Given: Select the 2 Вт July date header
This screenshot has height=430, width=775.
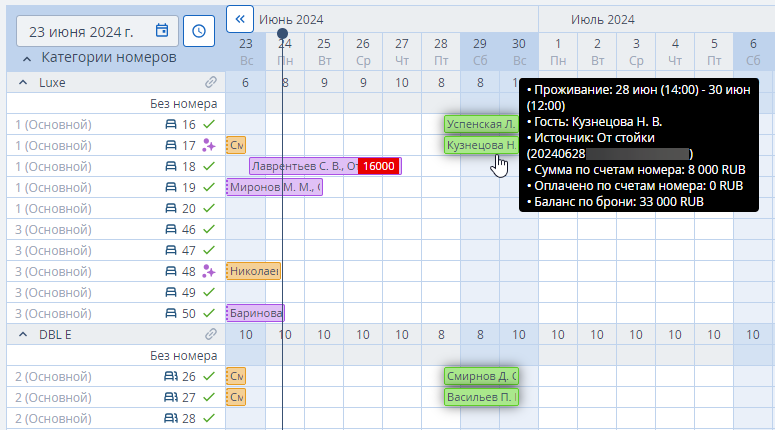Looking at the screenshot, I should [x=597, y=52].
